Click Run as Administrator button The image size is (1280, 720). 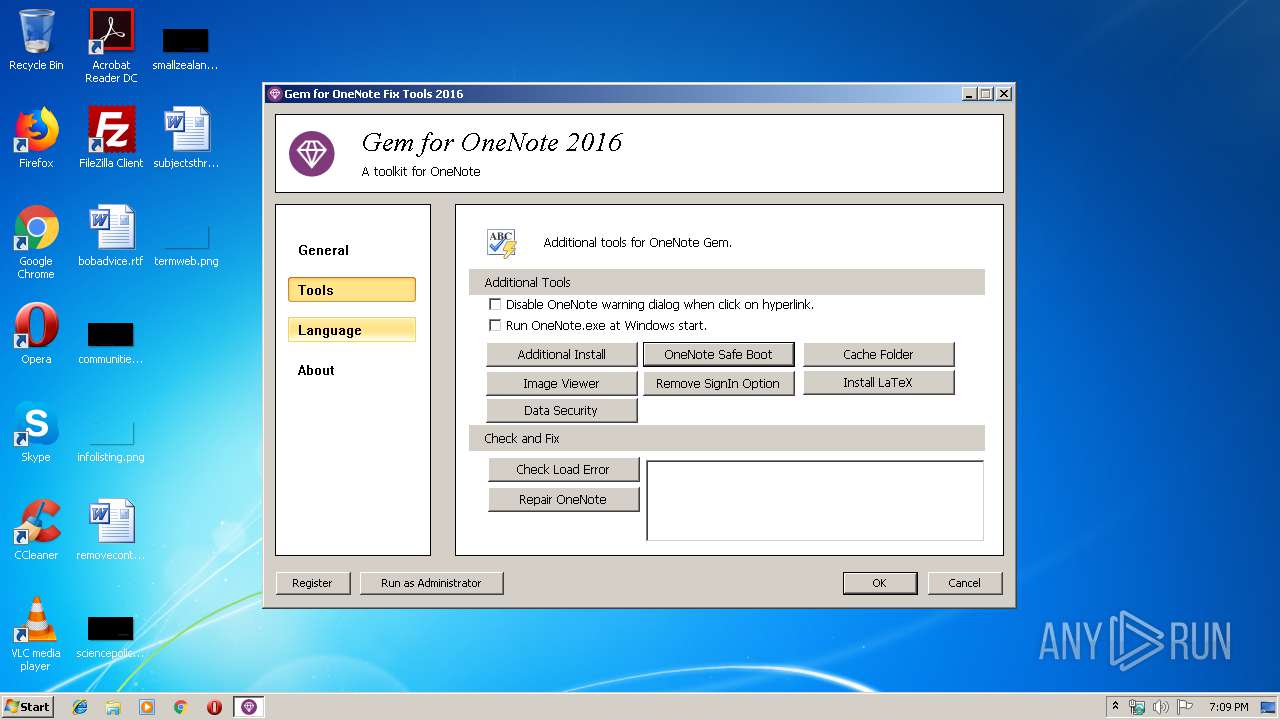coord(431,583)
